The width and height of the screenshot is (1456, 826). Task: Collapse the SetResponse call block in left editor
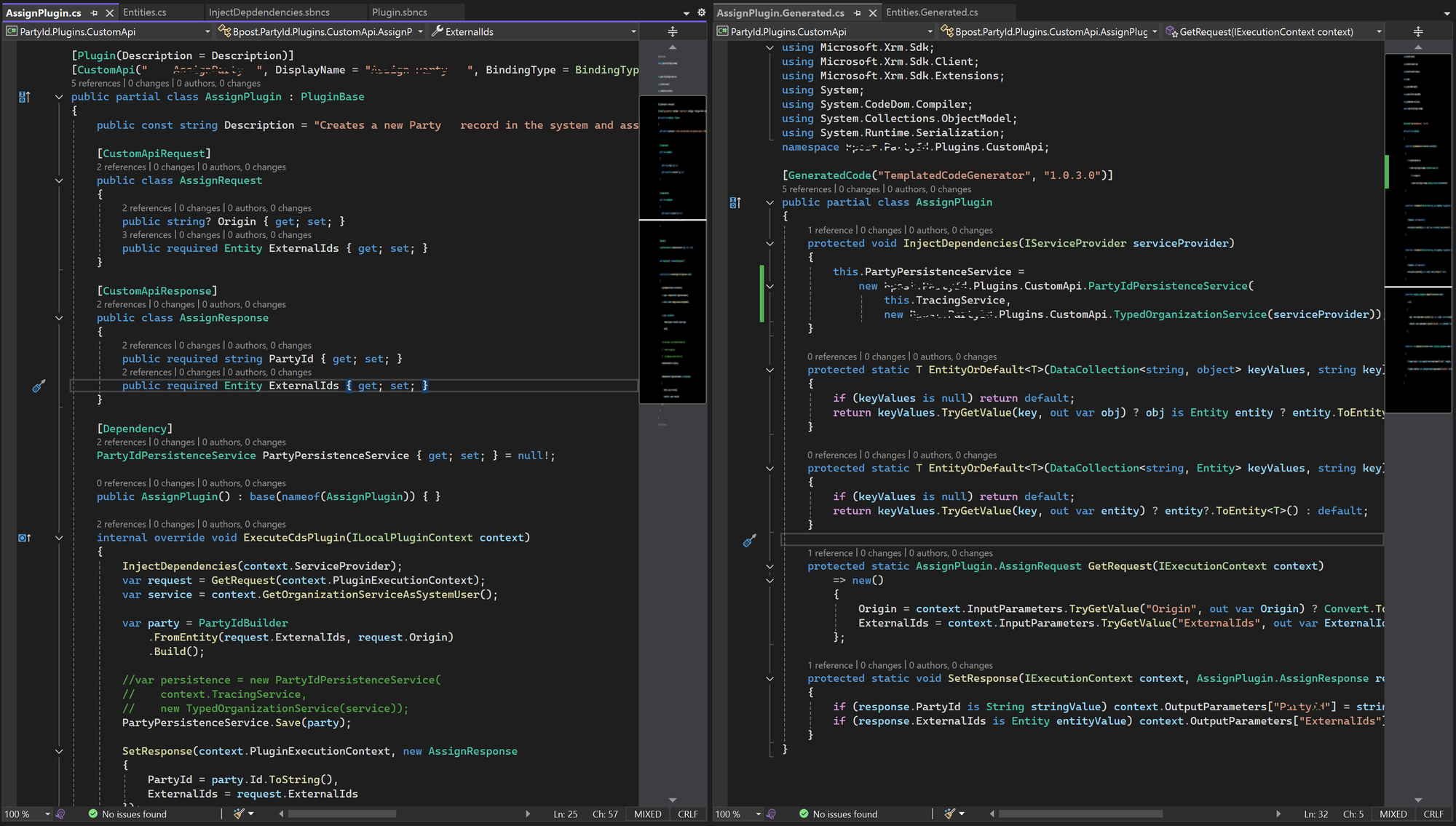click(59, 751)
